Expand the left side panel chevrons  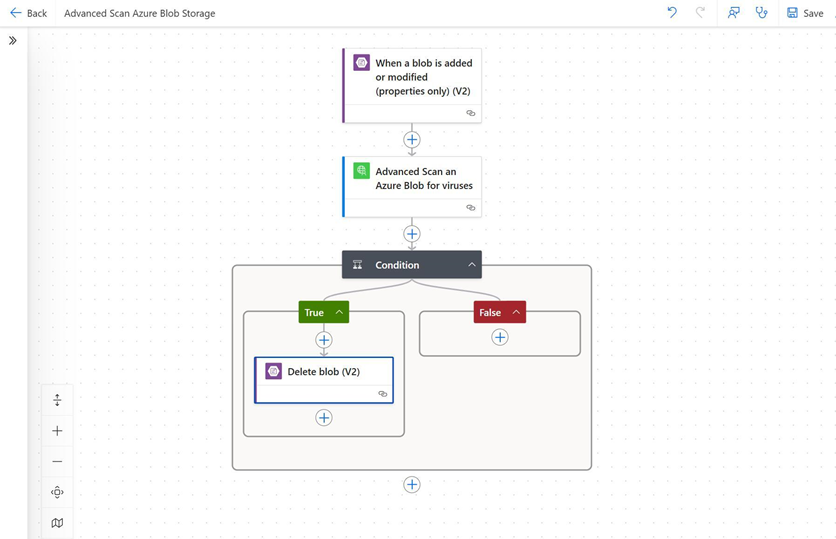point(13,41)
